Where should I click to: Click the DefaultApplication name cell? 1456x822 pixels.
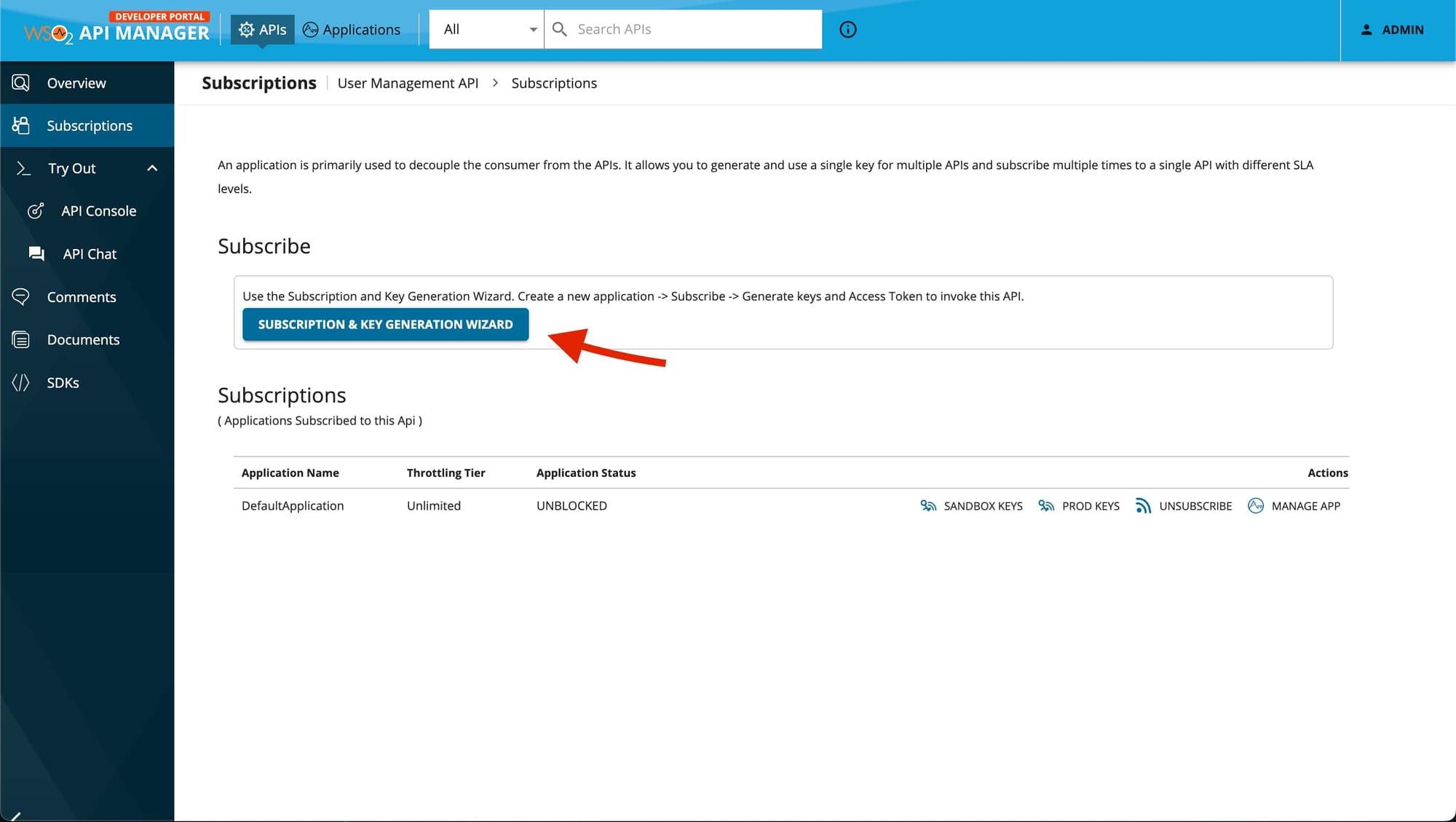point(293,506)
